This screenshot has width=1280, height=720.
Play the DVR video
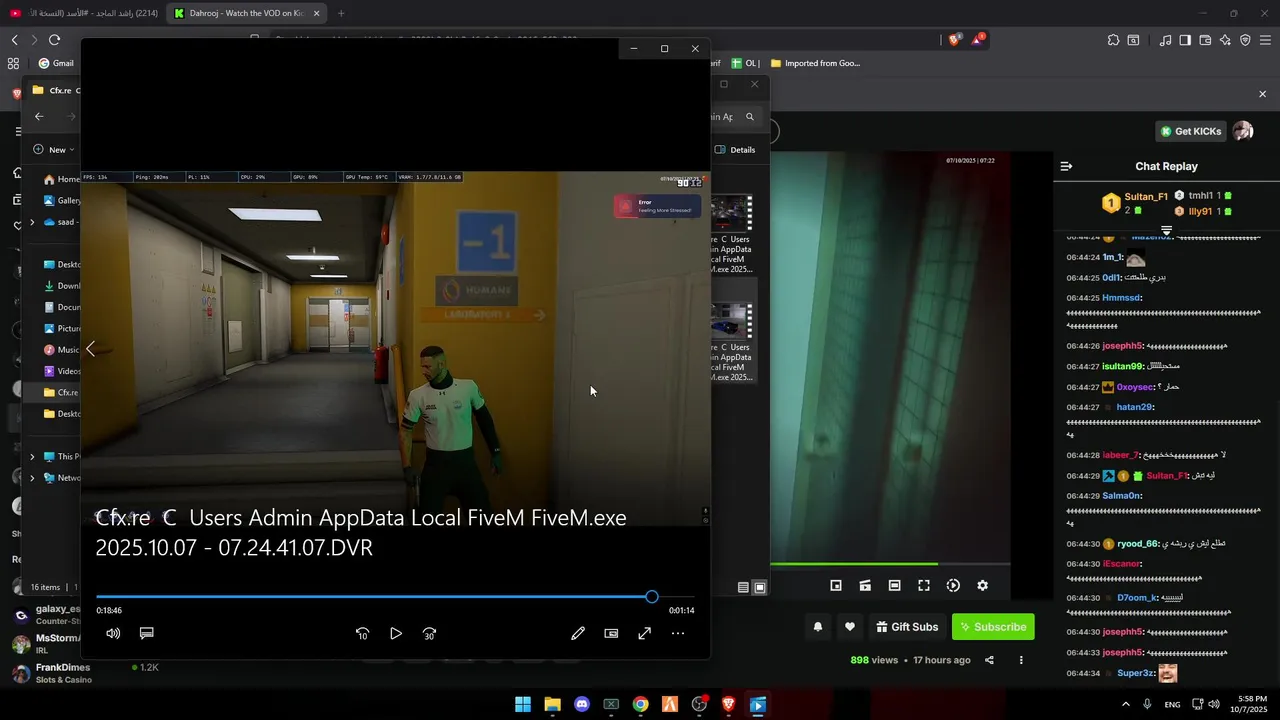click(x=396, y=633)
